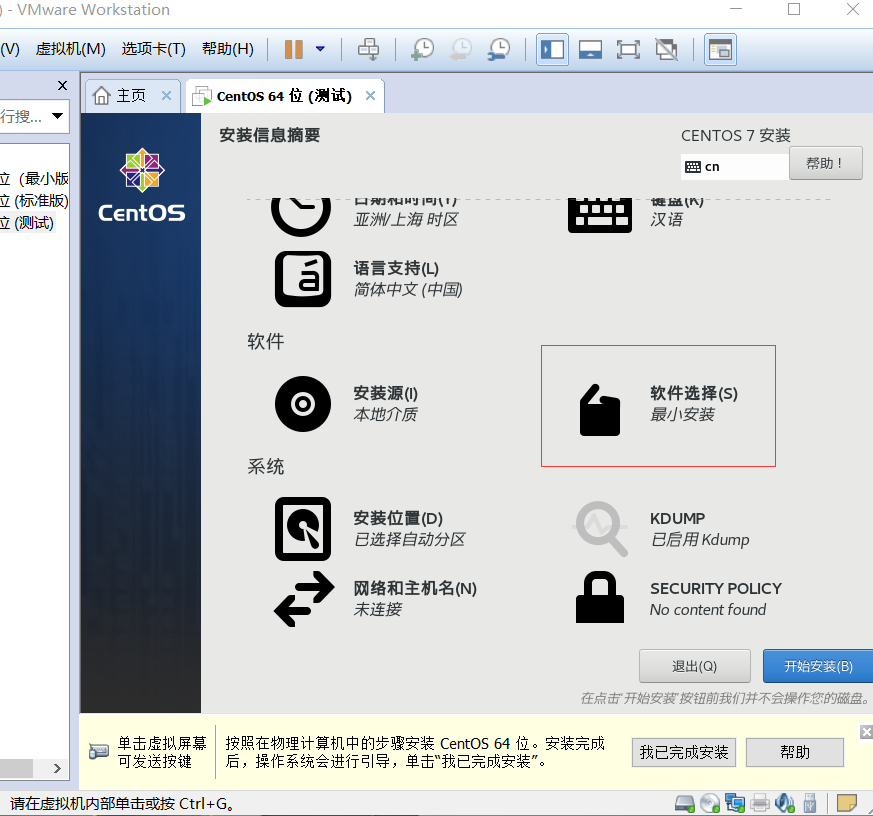Close the 主页 tab

(x=166, y=96)
